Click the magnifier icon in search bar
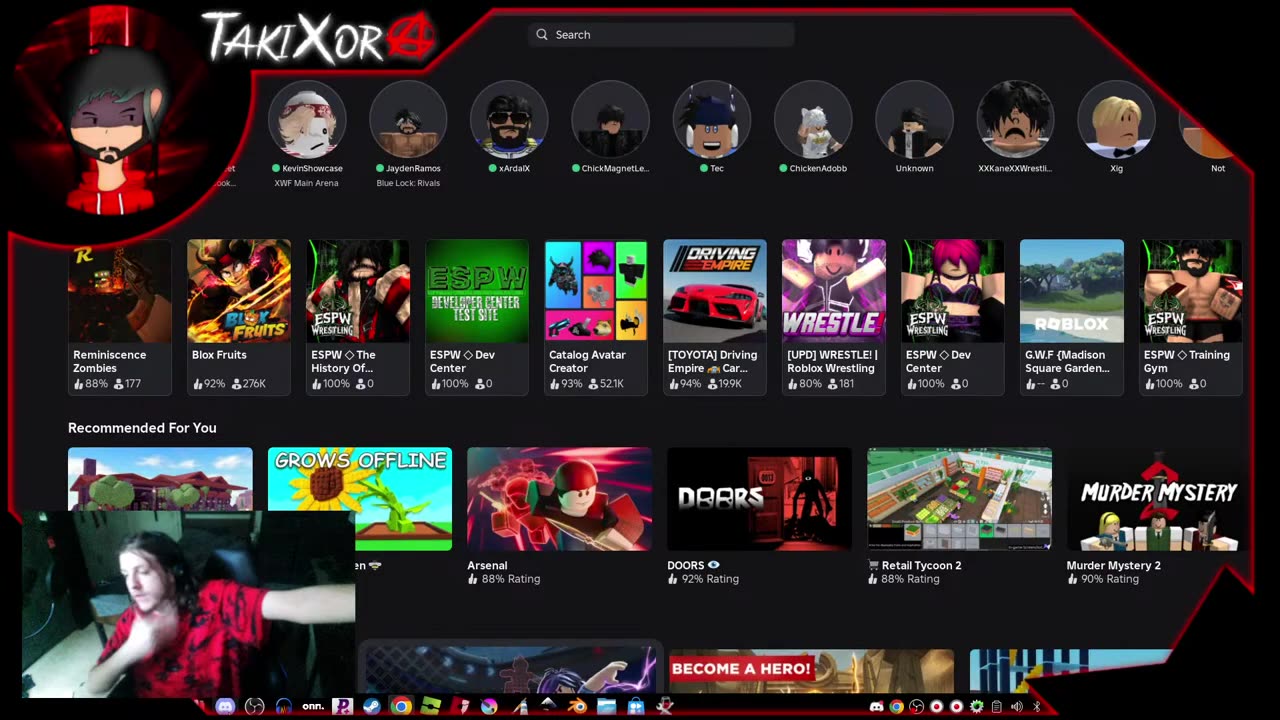 [x=542, y=34]
